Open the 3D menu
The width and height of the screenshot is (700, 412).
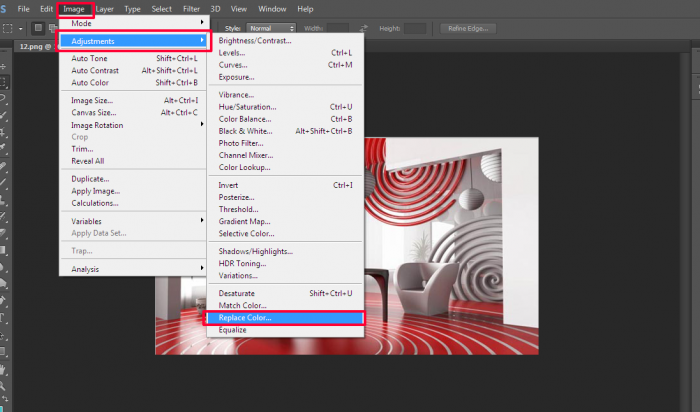pyautogui.click(x=215, y=9)
